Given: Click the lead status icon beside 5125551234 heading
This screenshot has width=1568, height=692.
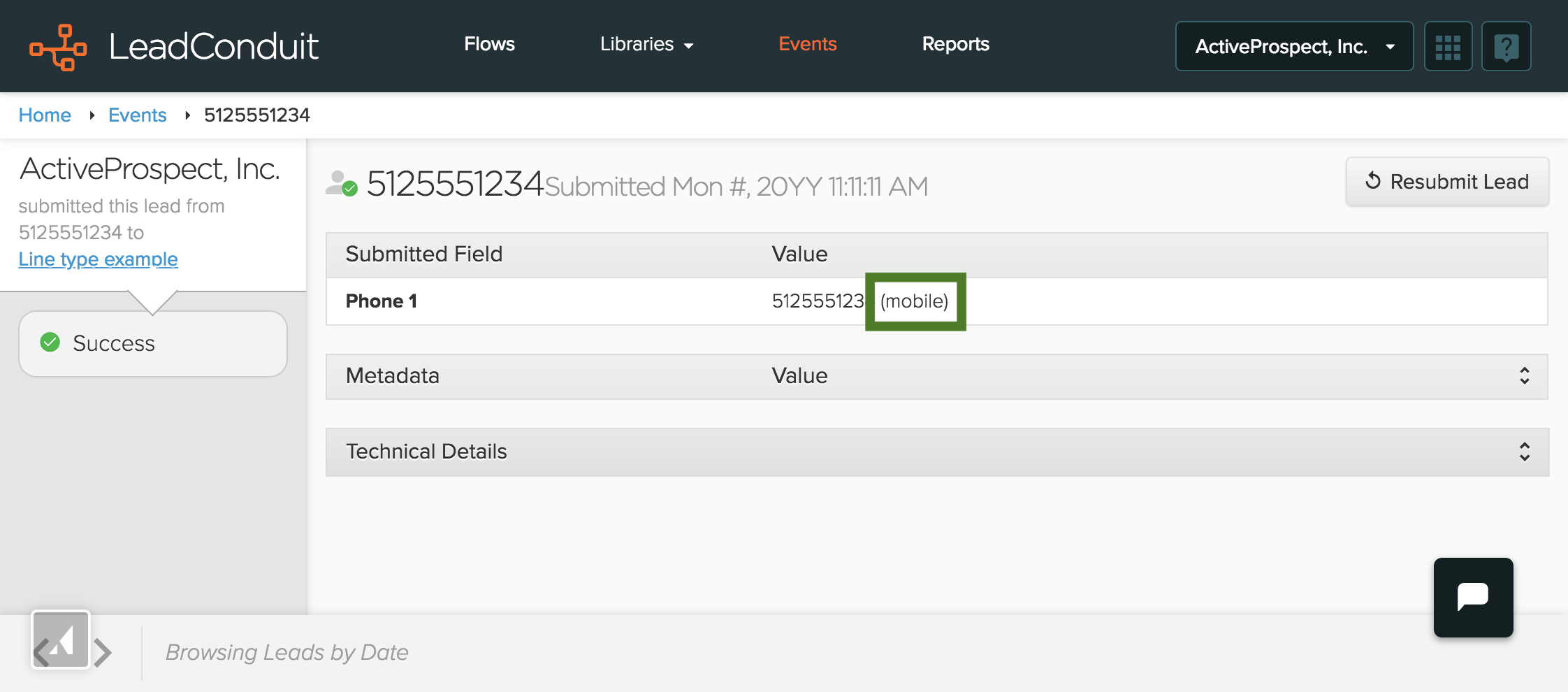Looking at the screenshot, I should [342, 184].
